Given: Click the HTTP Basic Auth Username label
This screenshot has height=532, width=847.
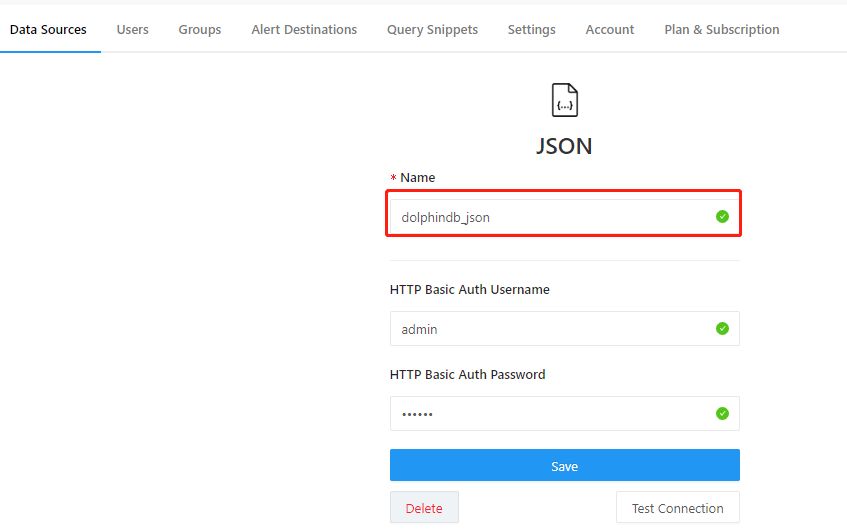Looking at the screenshot, I should (x=469, y=290).
